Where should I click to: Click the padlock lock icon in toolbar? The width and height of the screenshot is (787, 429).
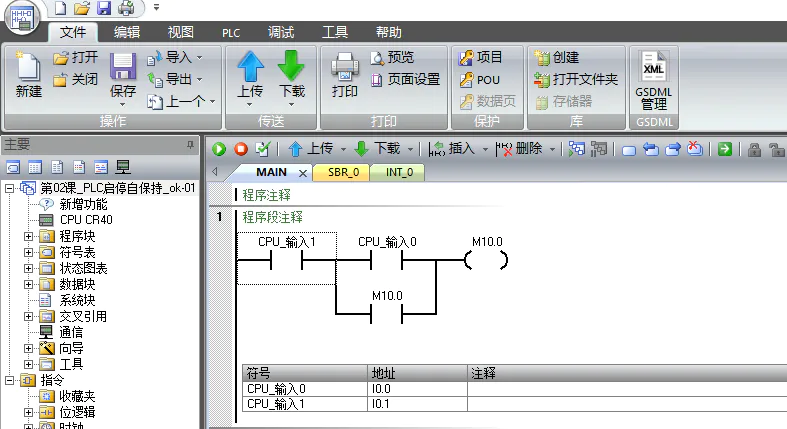point(753,150)
